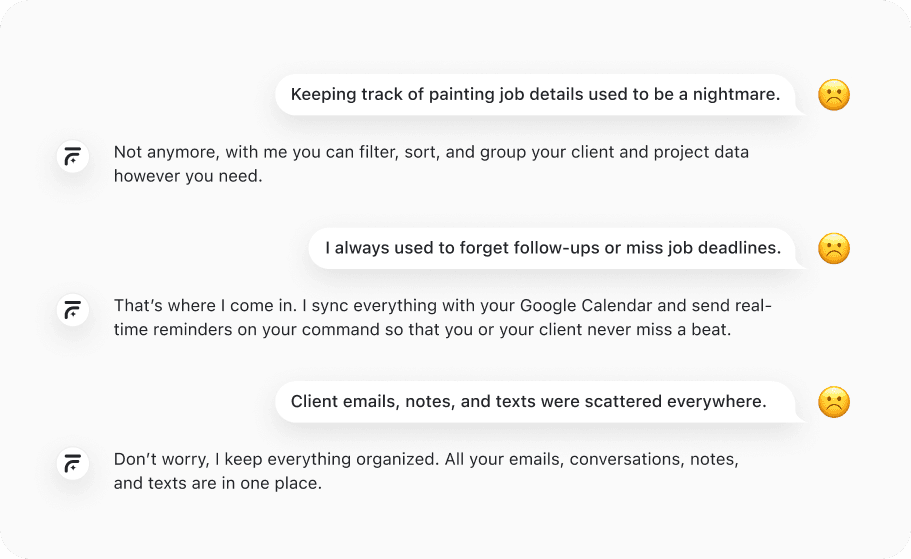
Task: Open the assistant logo beside the 'Not anymore' reply
Action: pos(73,156)
